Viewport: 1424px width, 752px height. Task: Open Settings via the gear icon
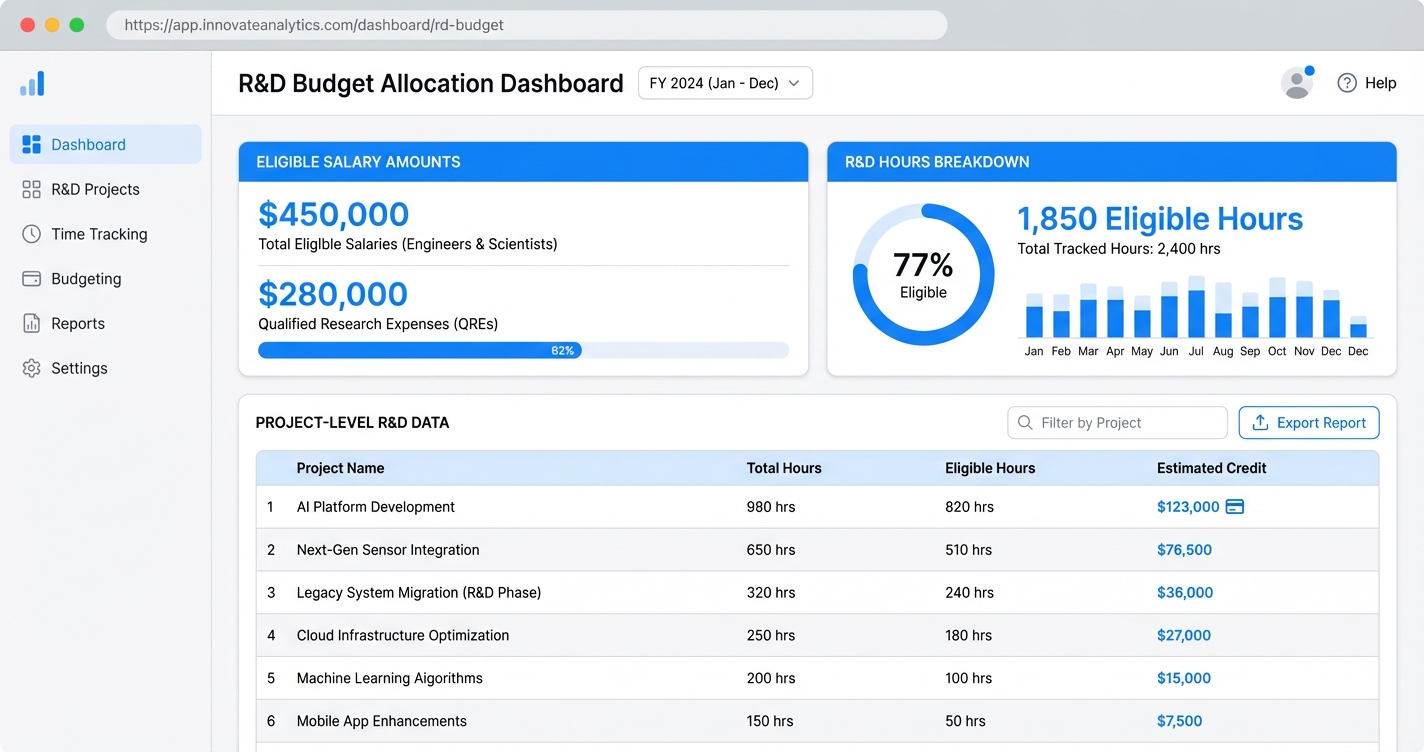(x=30, y=368)
